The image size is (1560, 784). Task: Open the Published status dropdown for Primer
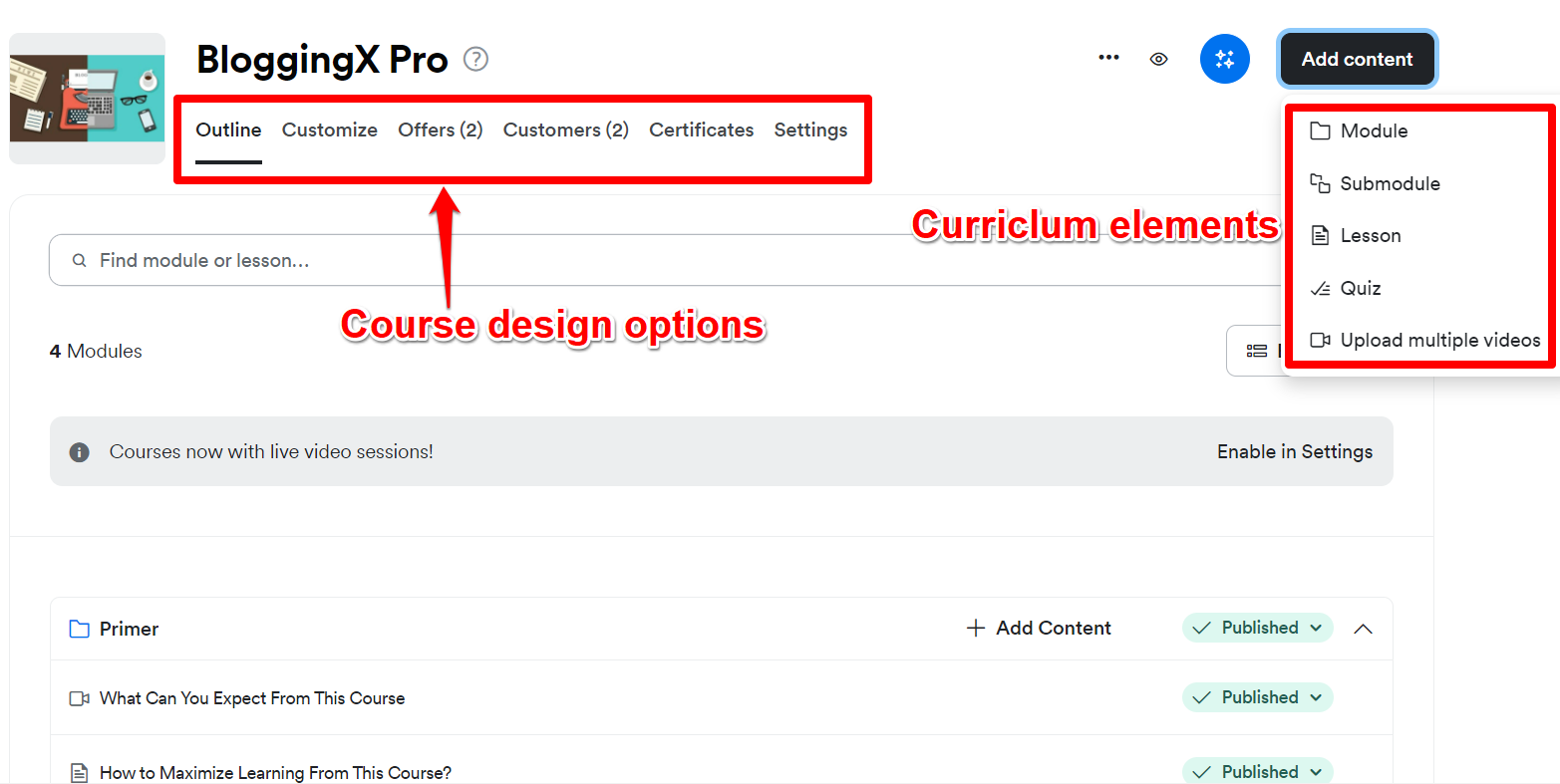point(1257,628)
